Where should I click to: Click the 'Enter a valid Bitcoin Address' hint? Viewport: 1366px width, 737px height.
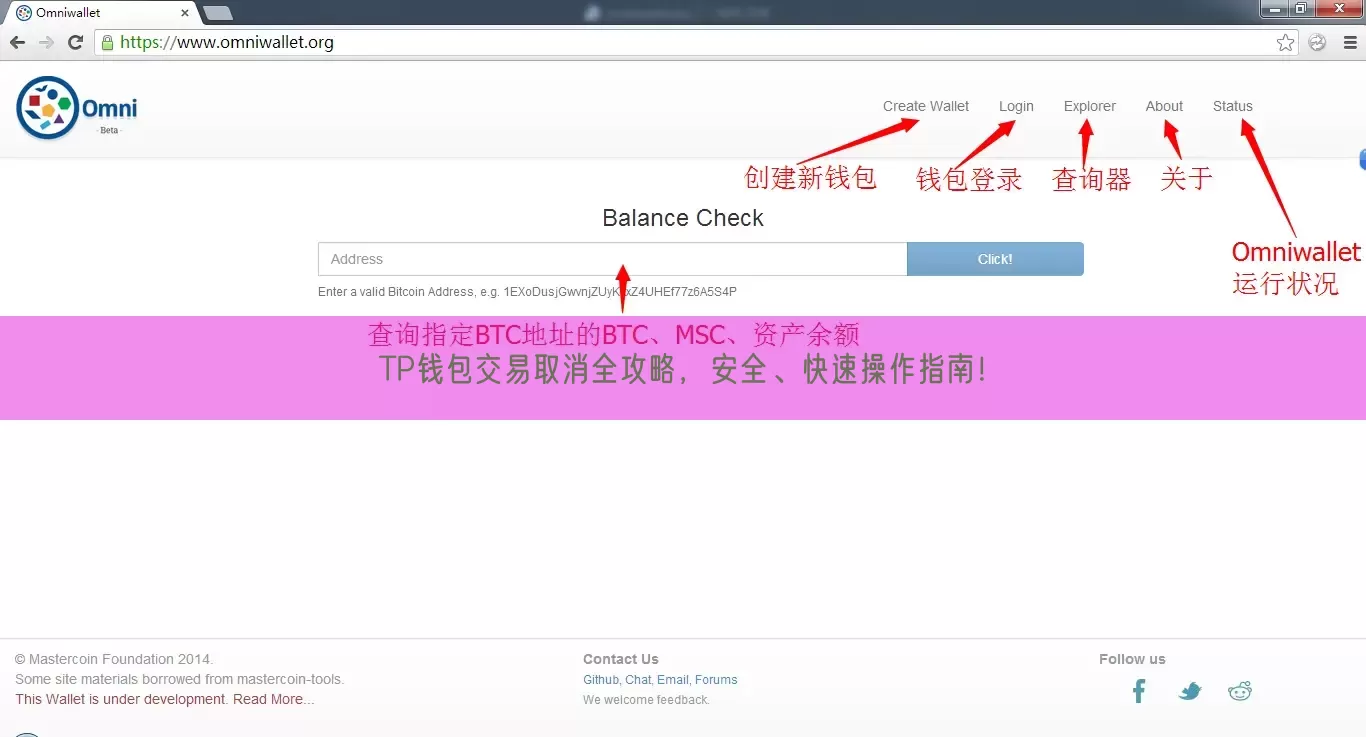click(x=527, y=292)
